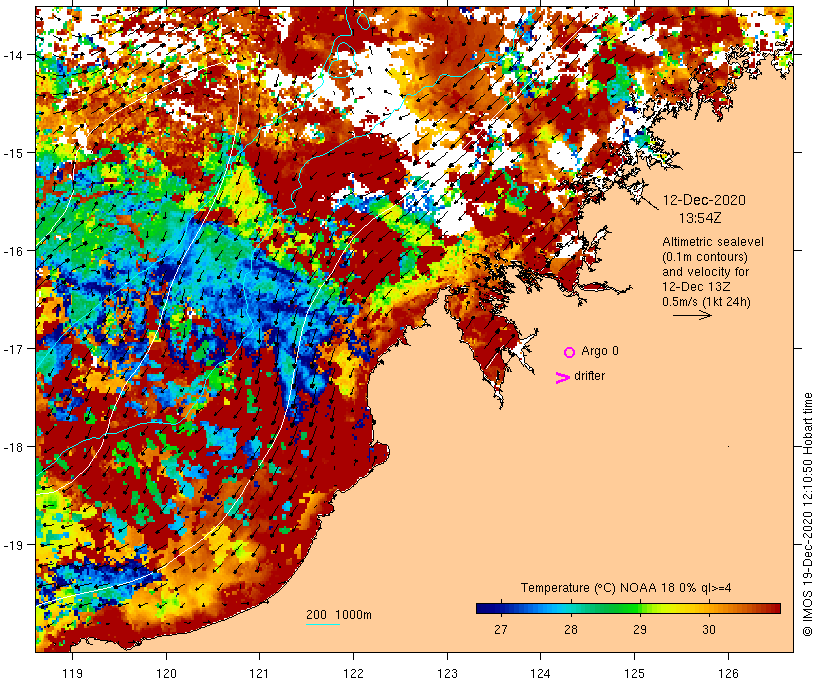Viewport: 820px width, 680px height.
Task: Click the '(0.1m contours)' text line
Action: (x=705, y=257)
